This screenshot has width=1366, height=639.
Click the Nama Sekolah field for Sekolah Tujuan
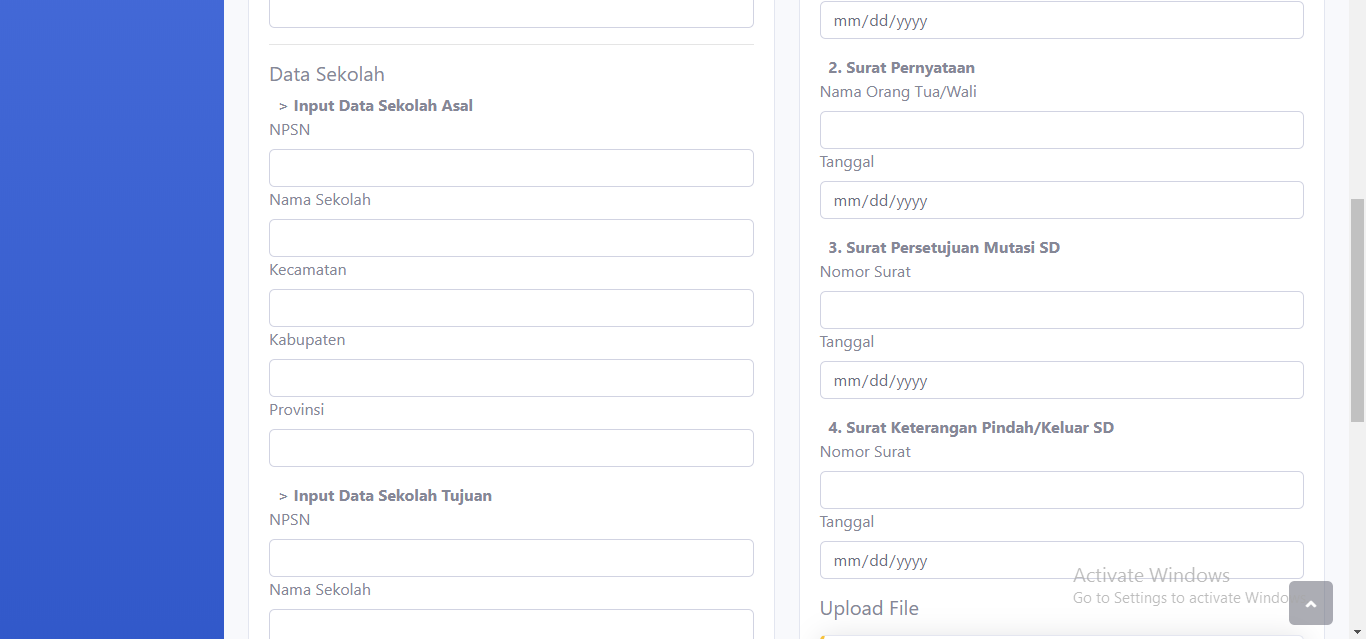click(x=511, y=624)
